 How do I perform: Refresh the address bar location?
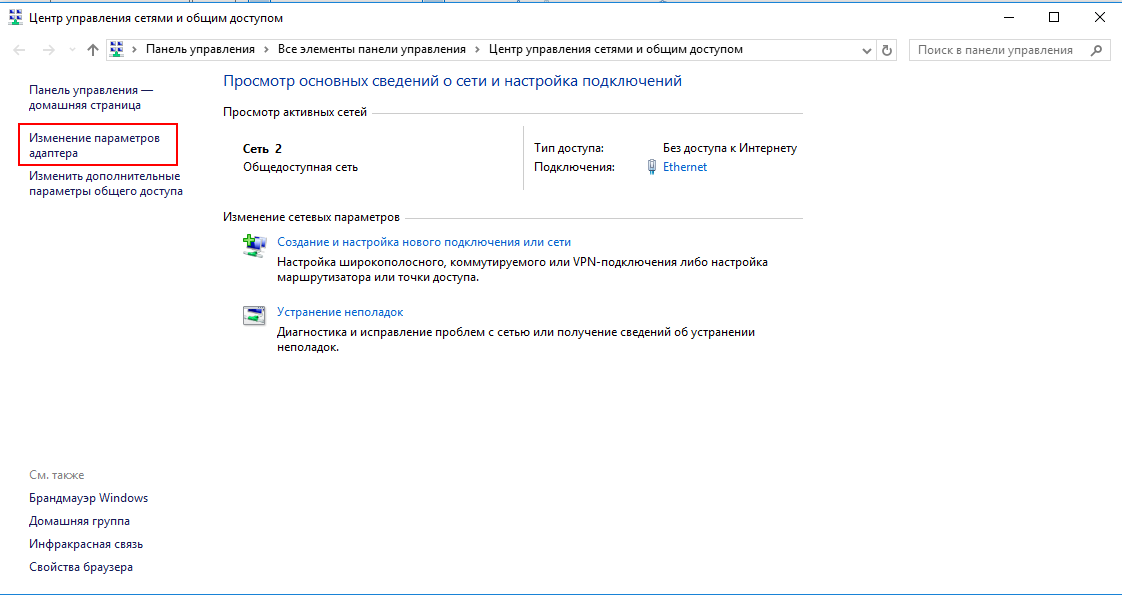(887, 50)
